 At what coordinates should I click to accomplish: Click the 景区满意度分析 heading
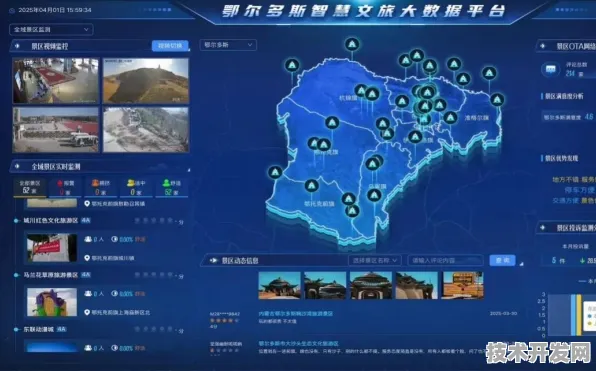pyautogui.click(x=564, y=97)
